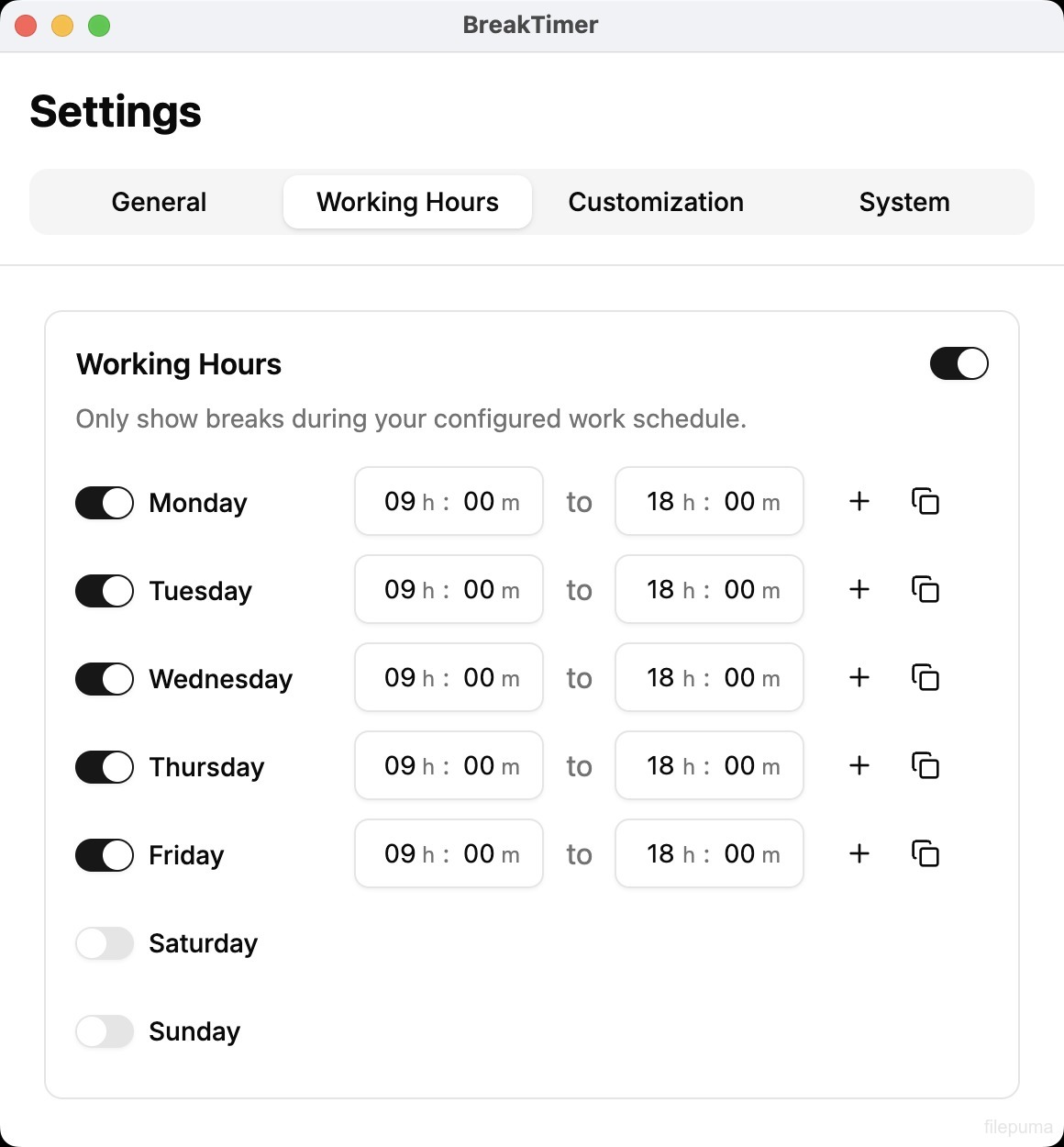This screenshot has width=1064, height=1147.
Task: Click Wednesday's start time field
Action: 449,677
